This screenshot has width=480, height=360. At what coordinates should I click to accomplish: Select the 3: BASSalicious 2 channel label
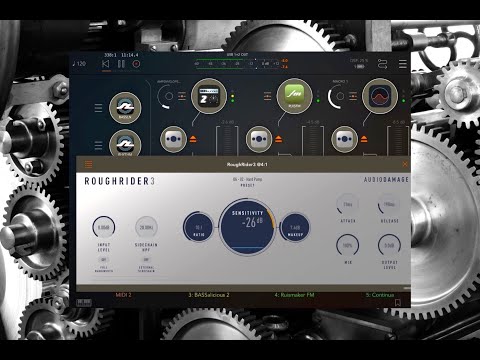(209, 295)
